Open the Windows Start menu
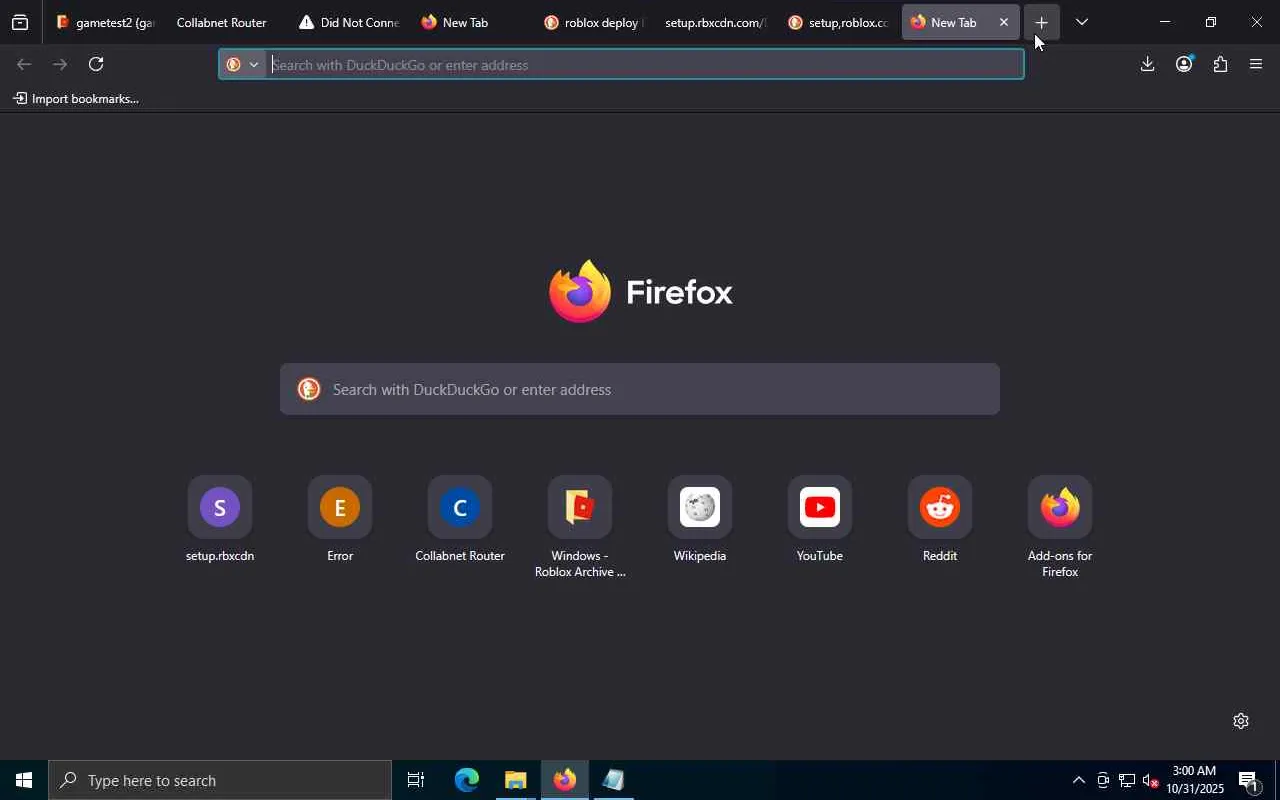Screen dimensions: 1280x800 (24, 780)
